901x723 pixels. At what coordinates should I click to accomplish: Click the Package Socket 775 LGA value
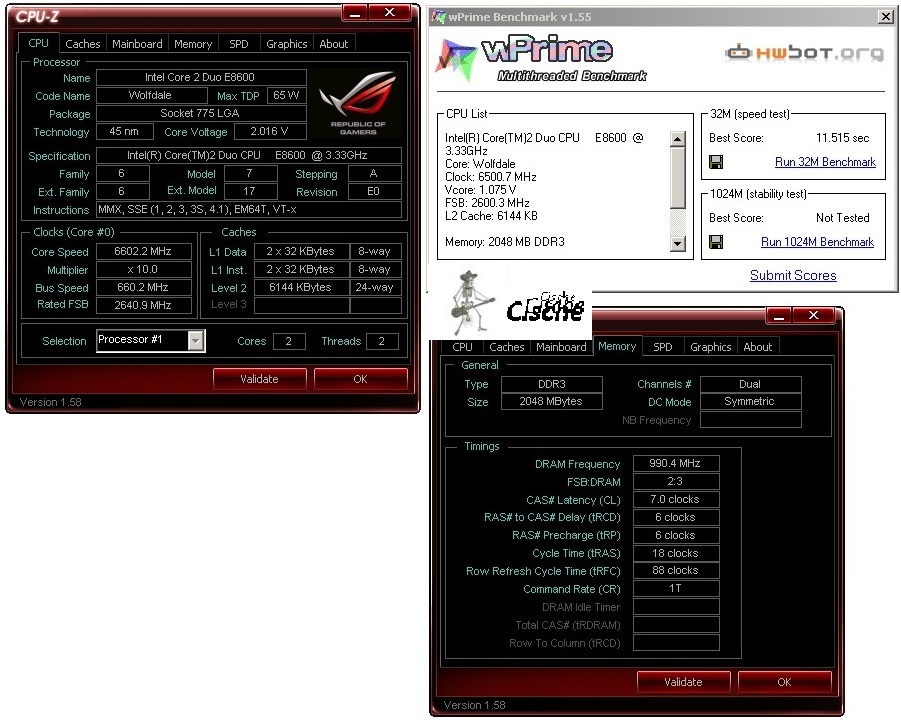point(201,113)
